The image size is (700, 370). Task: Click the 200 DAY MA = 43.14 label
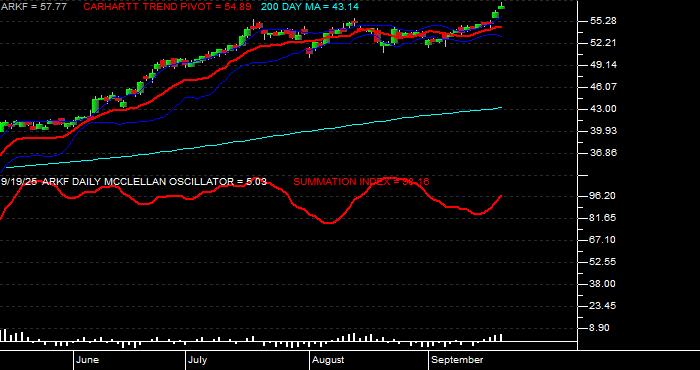(x=309, y=7)
